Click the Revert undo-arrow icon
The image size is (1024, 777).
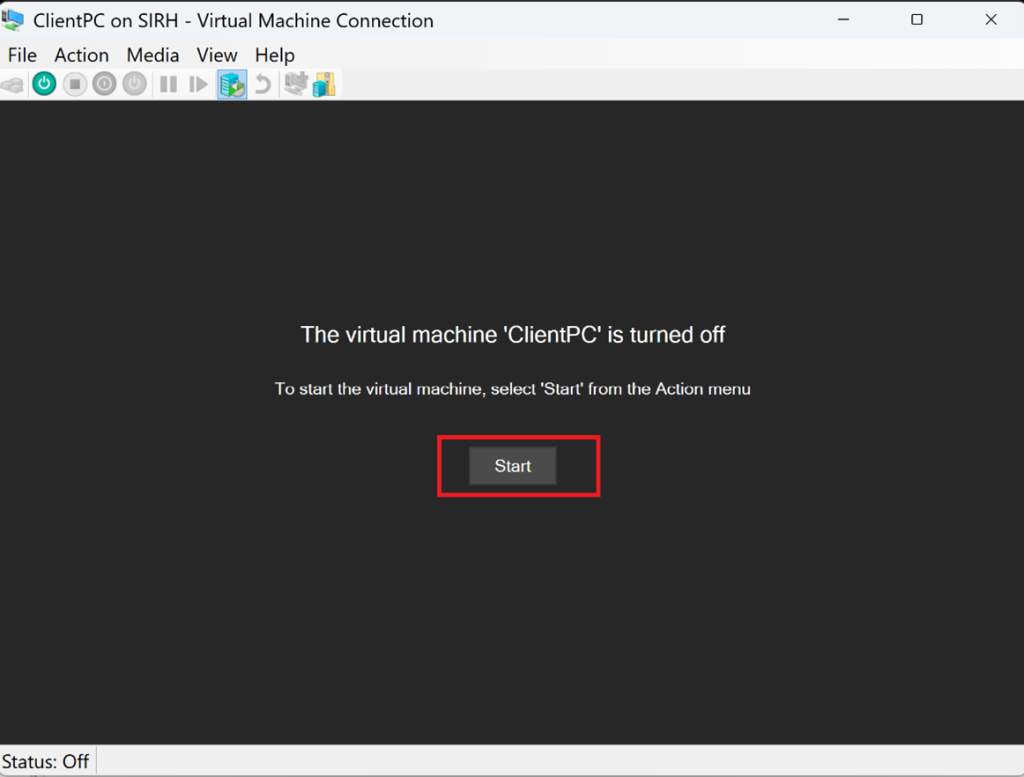click(x=262, y=85)
